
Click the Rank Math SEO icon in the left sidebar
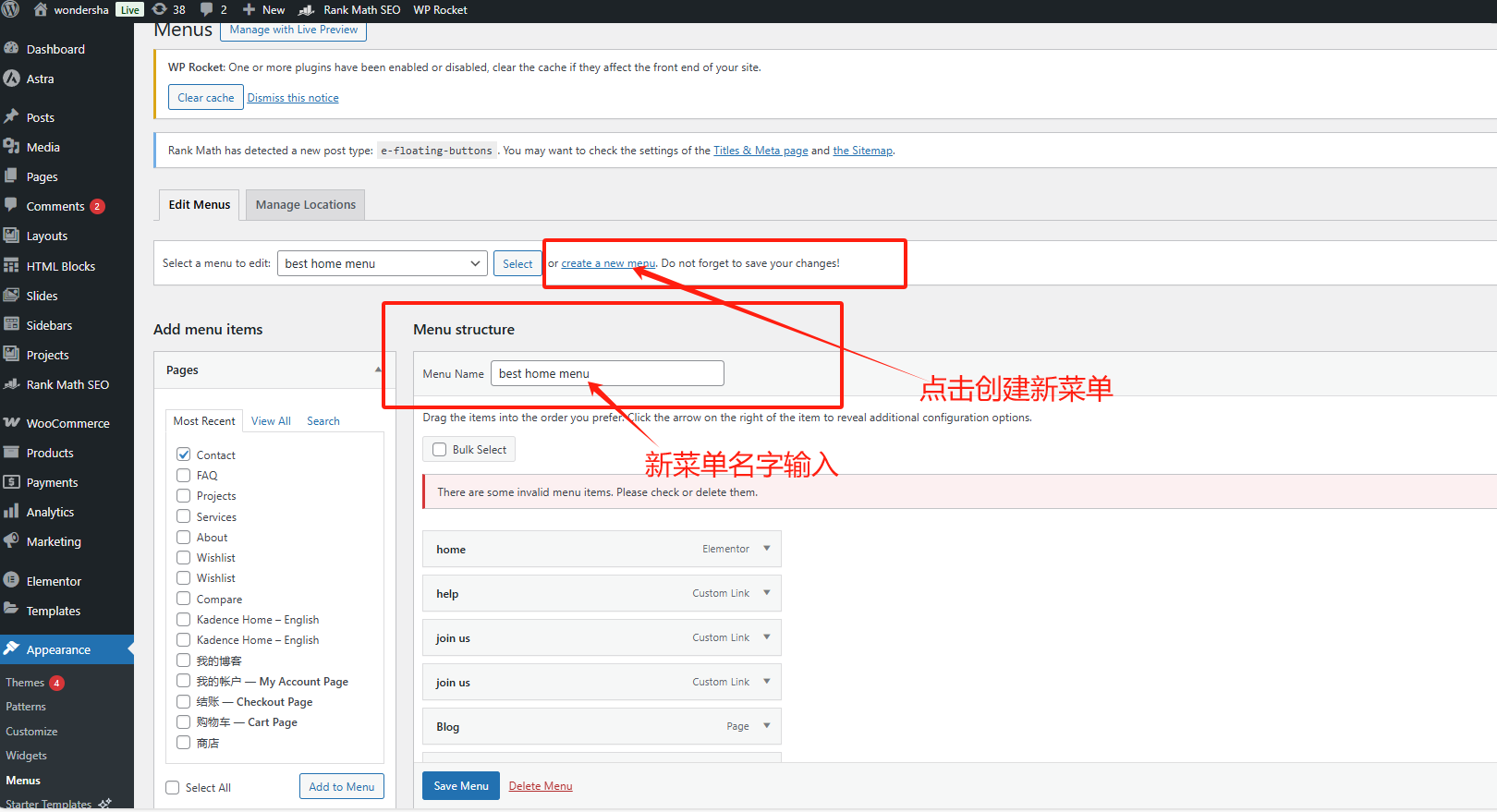click(x=11, y=384)
